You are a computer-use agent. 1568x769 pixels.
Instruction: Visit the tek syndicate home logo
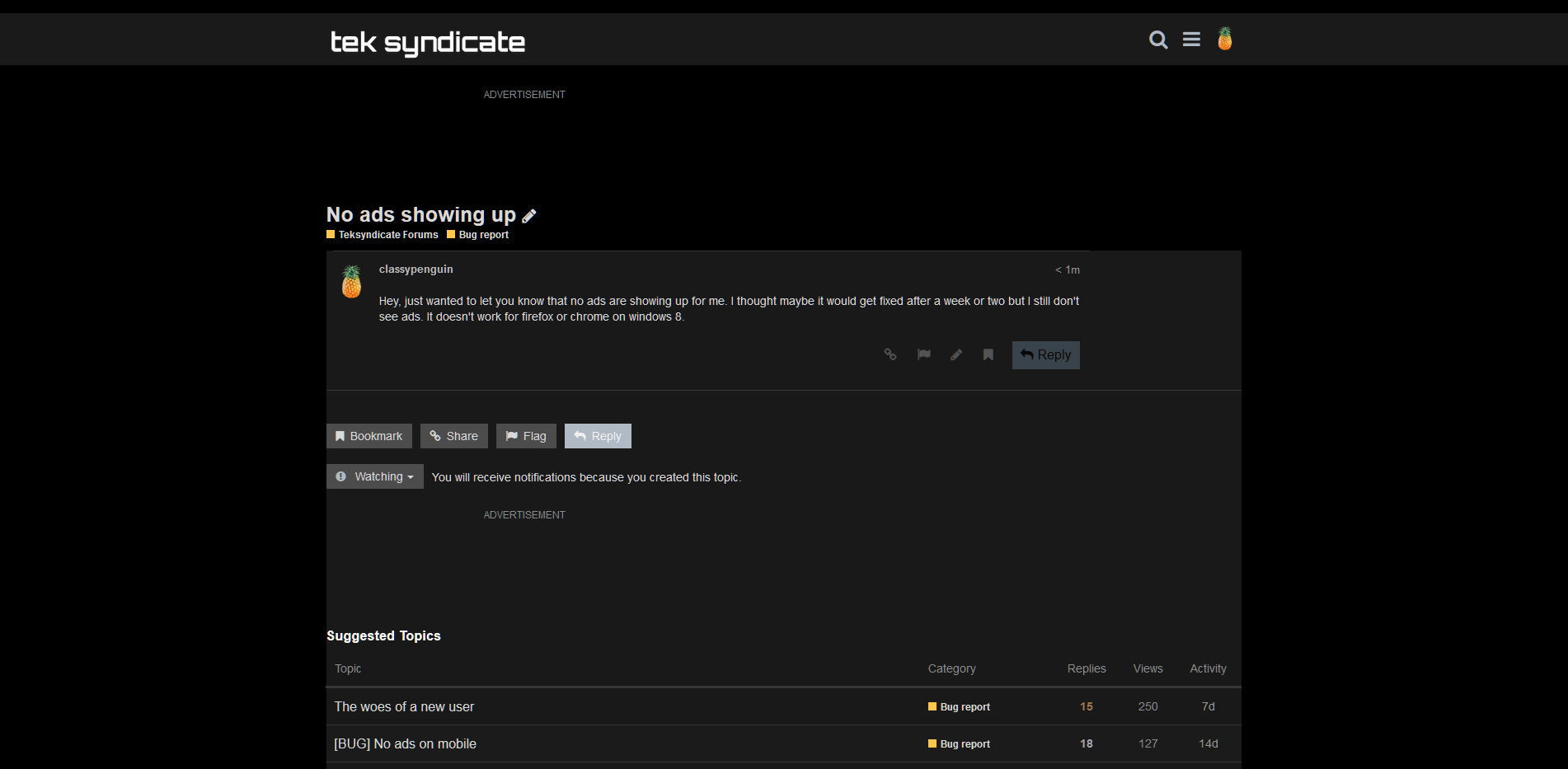427,41
